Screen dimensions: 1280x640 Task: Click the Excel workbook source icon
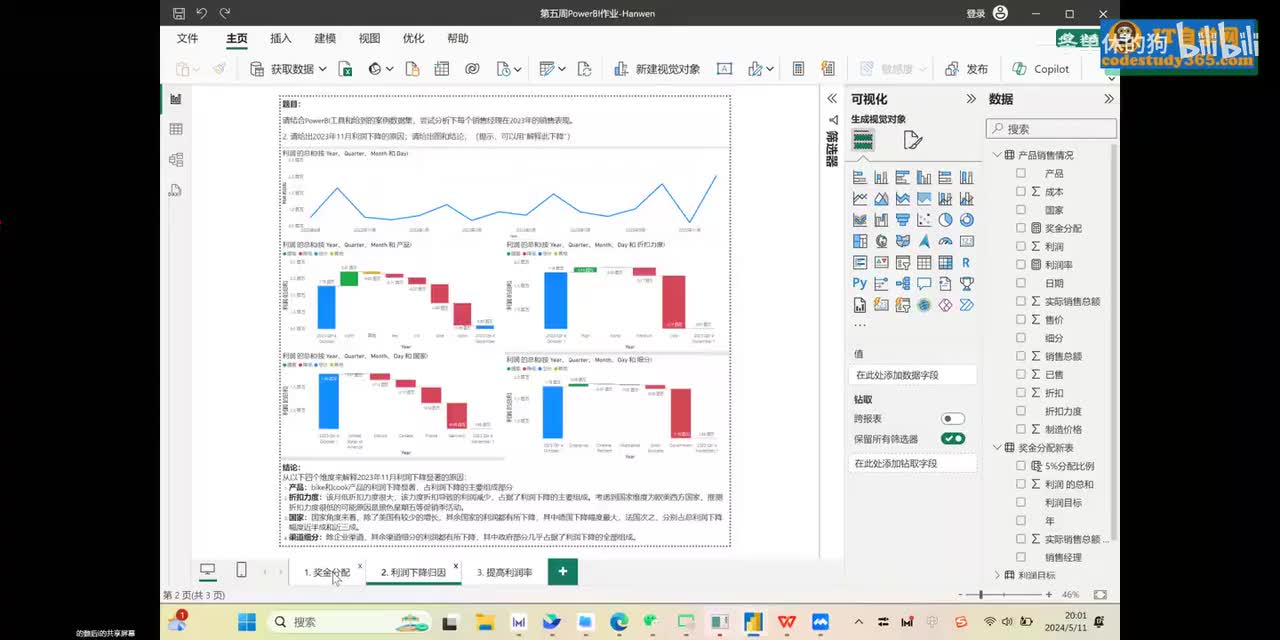[x=345, y=69]
